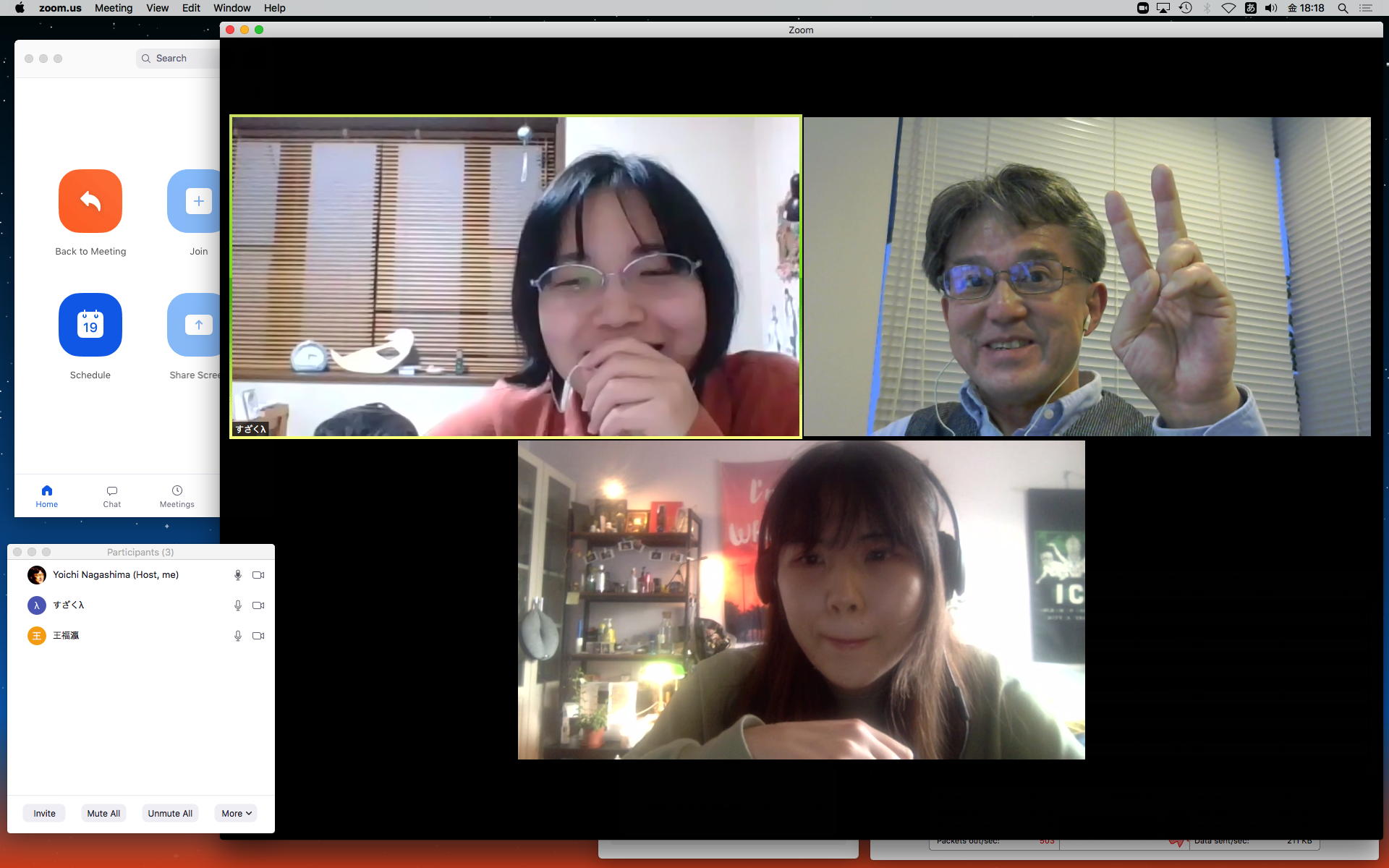Click the volume icon in menu bar
Viewport: 1389px width, 868px height.
tap(1271, 8)
